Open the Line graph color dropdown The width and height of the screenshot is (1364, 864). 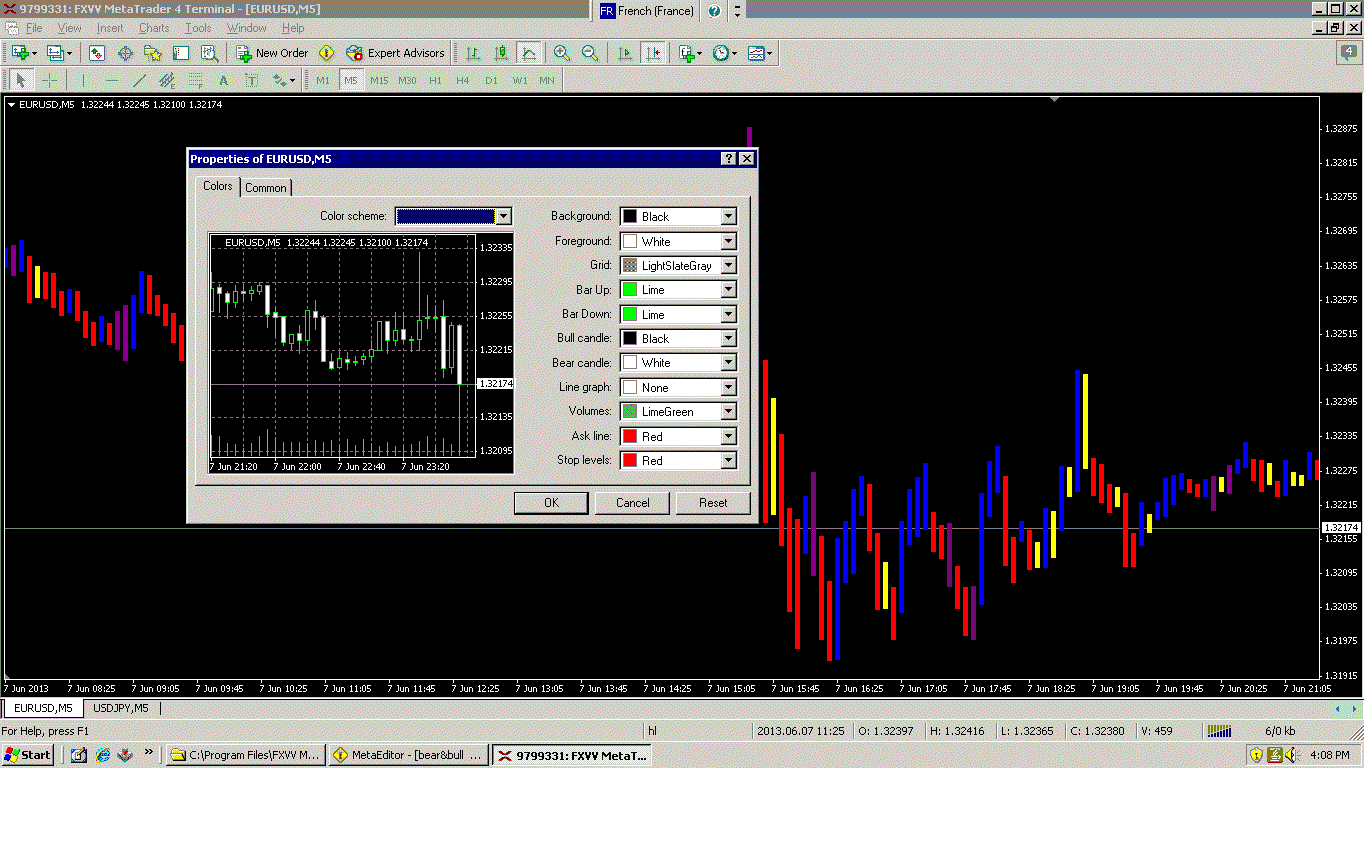pyautogui.click(x=728, y=387)
